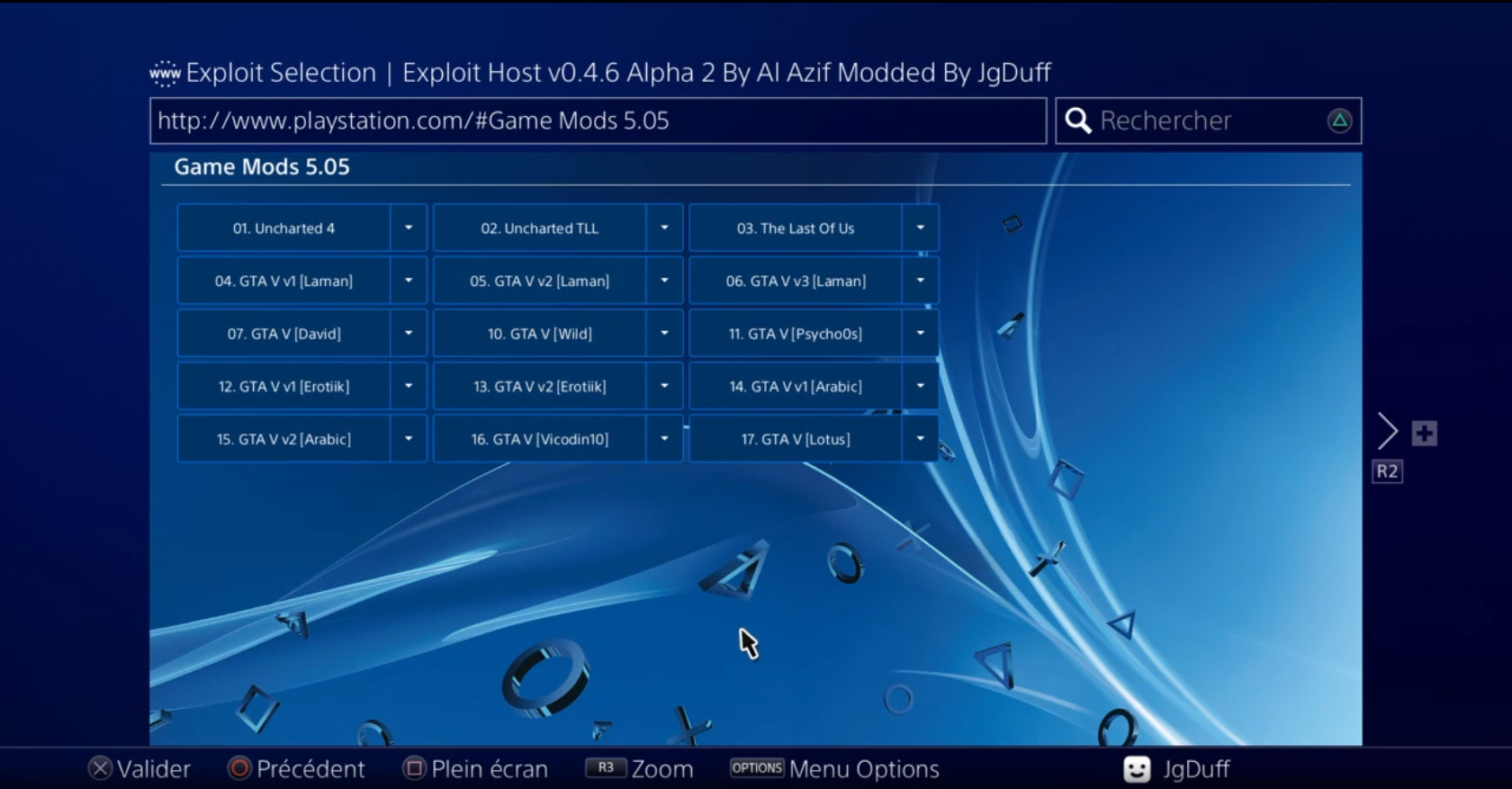Screen dimensions: 1512x789
Task: Click the magnifying glass search icon
Action: click(x=1077, y=121)
